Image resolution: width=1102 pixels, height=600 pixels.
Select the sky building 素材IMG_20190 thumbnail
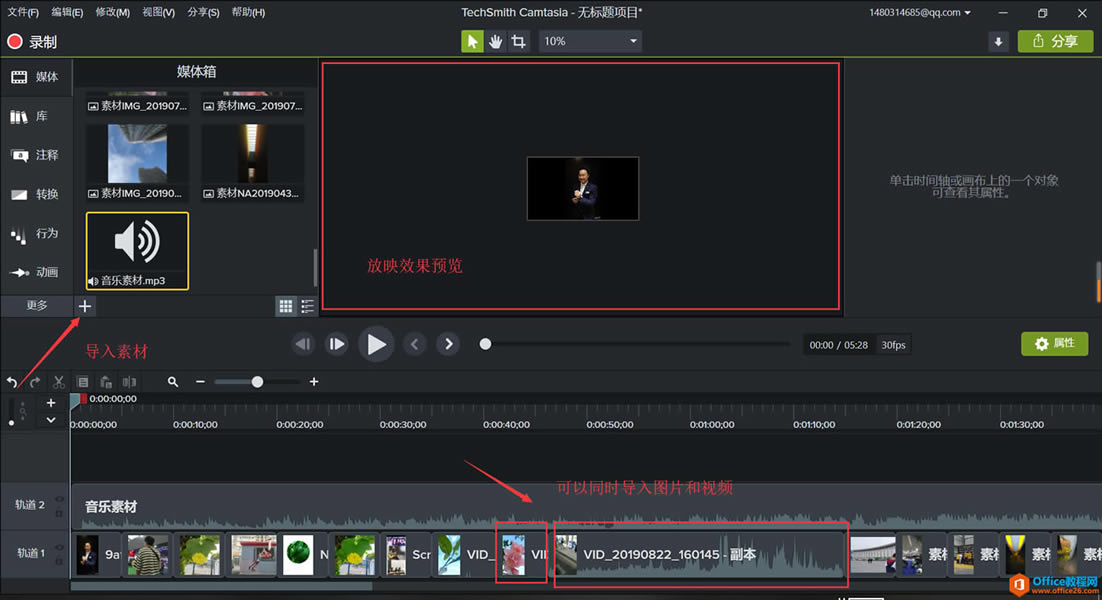click(x=137, y=162)
